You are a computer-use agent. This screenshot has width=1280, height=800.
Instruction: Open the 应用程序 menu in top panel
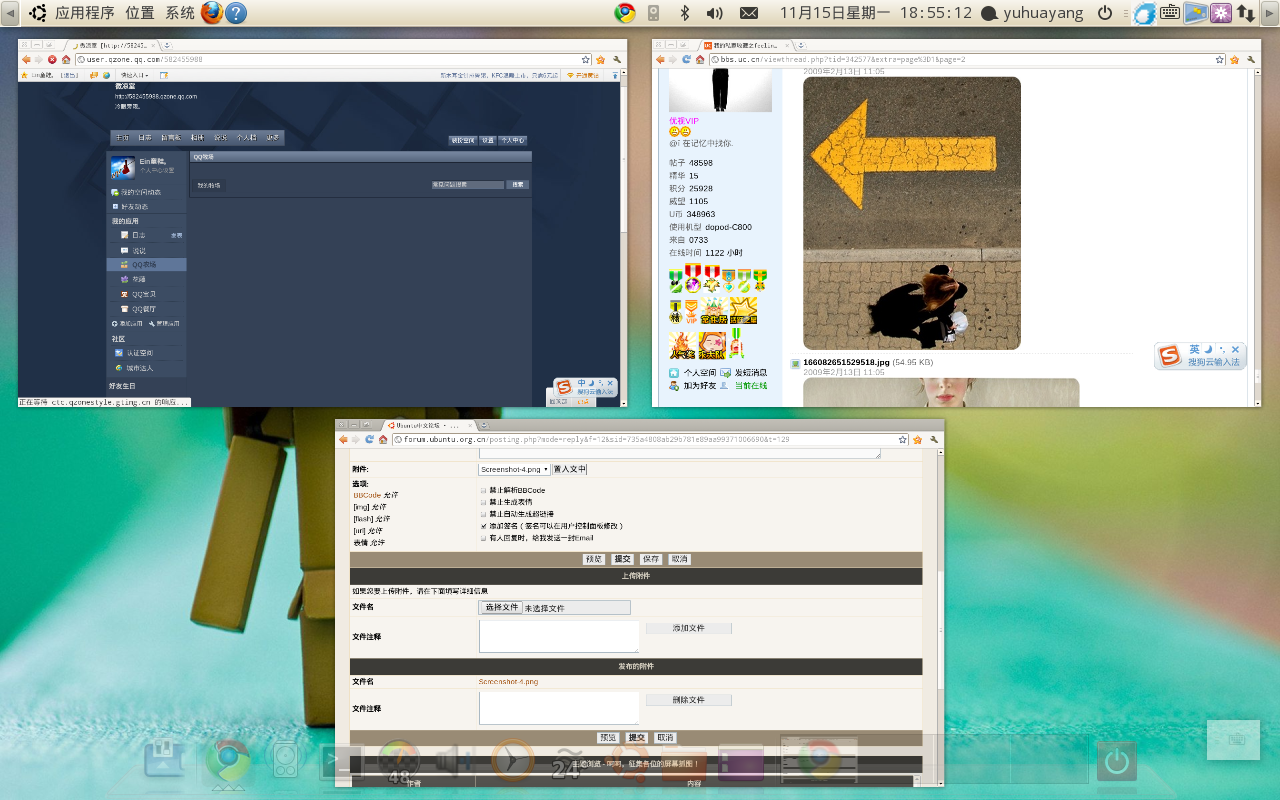tap(84, 13)
